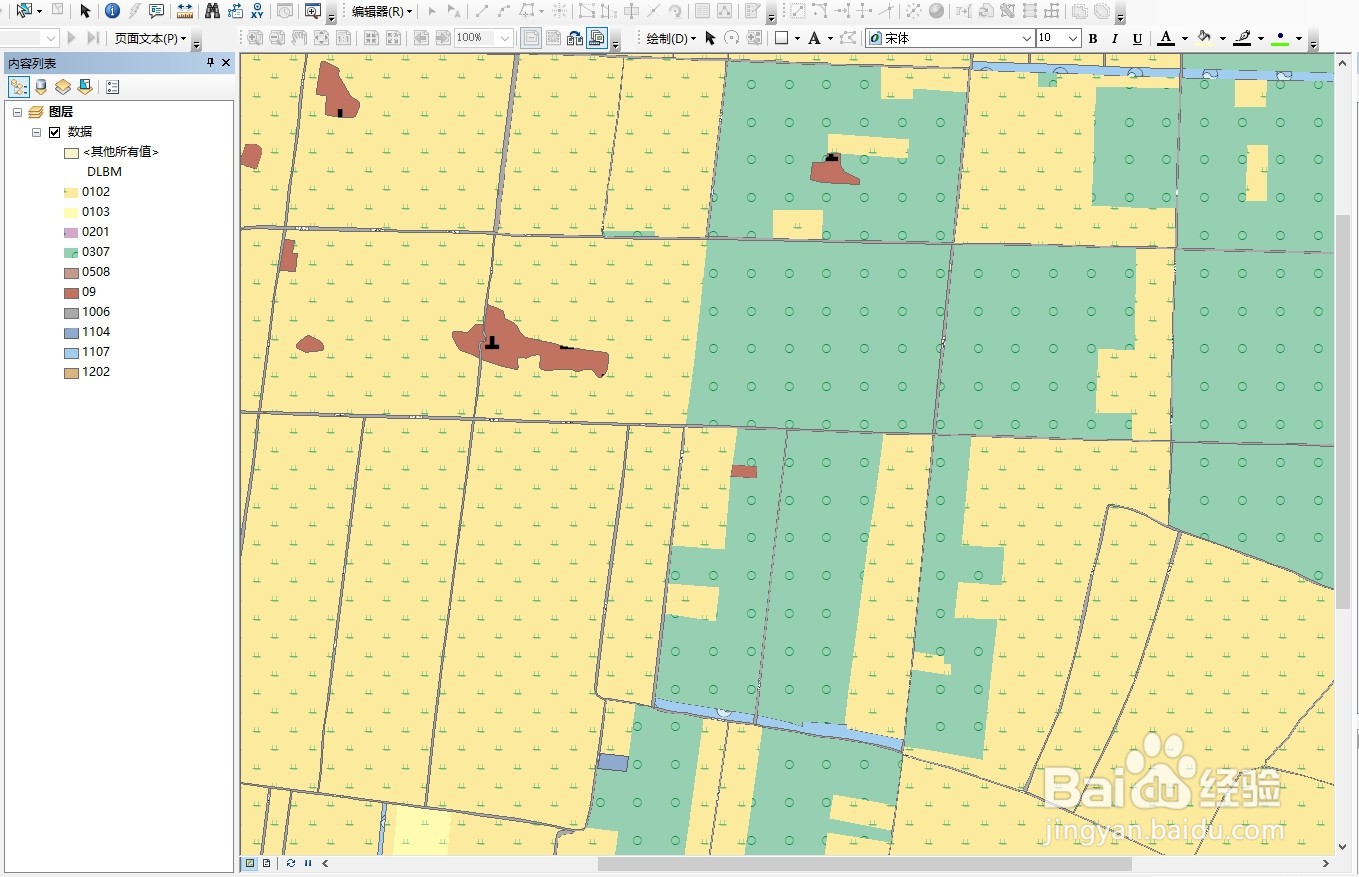Uncheck the 数据 layer visibility checkbox
This screenshot has width=1359, height=877.
coord(55,132)
